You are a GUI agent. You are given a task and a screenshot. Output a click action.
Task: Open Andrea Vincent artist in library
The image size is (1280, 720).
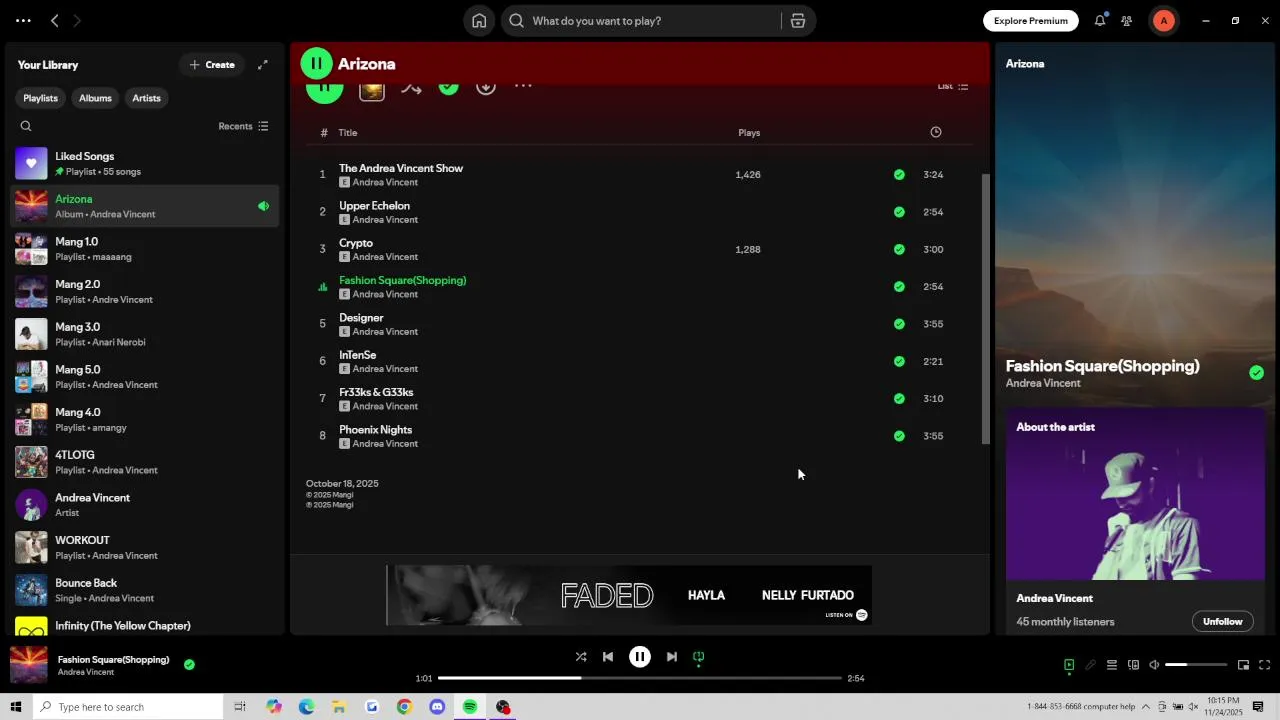tap(145, 505)
